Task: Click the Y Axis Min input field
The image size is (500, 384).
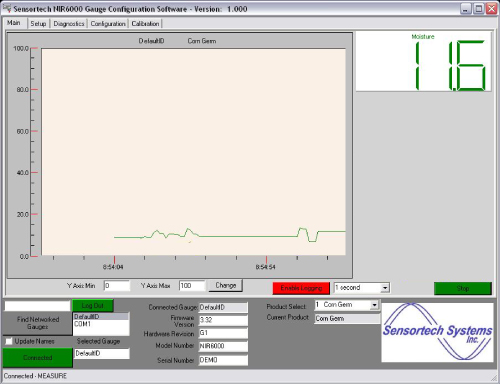Action: [x=117, y=286]
